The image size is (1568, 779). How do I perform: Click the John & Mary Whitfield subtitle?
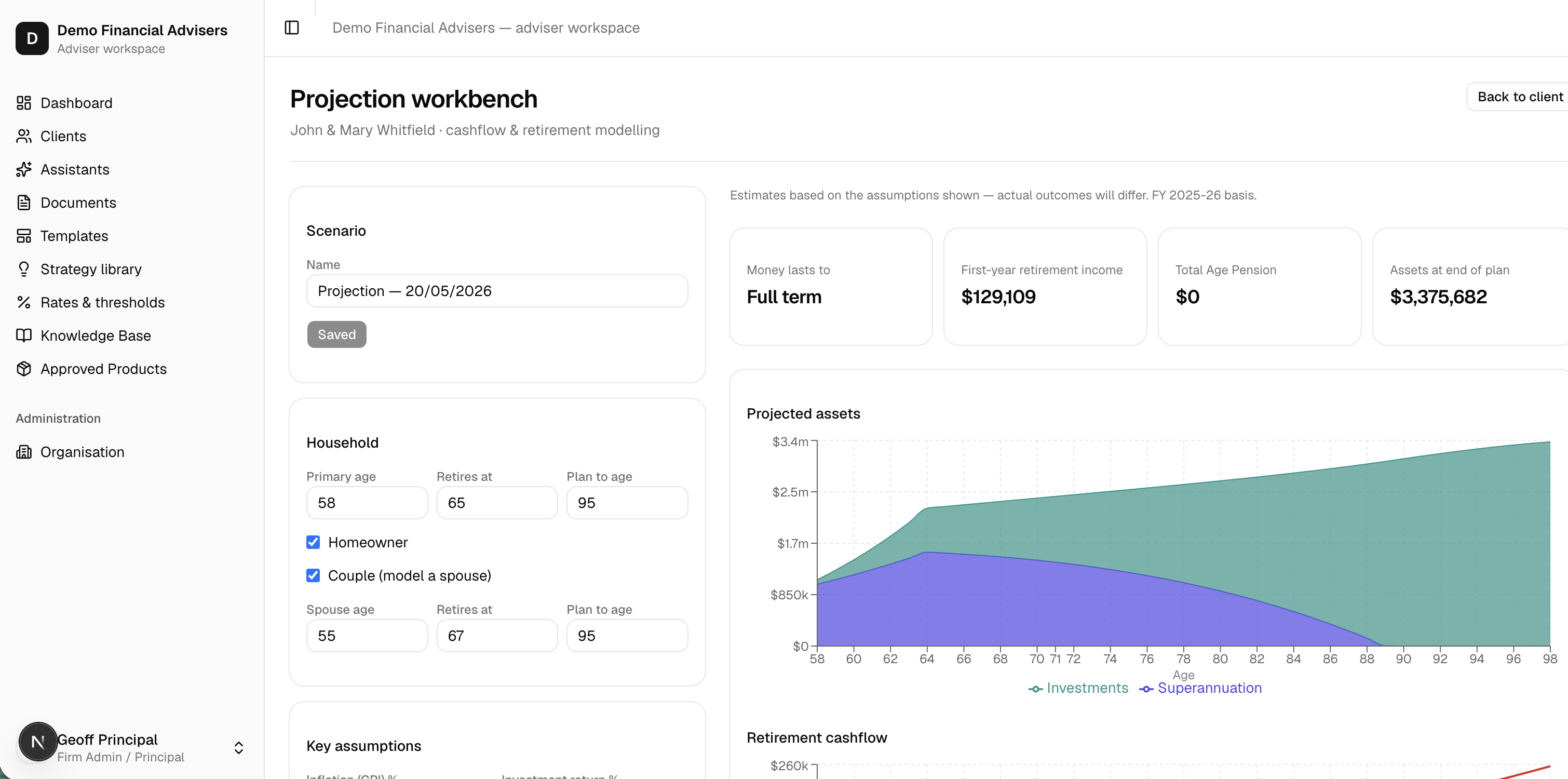475,130
